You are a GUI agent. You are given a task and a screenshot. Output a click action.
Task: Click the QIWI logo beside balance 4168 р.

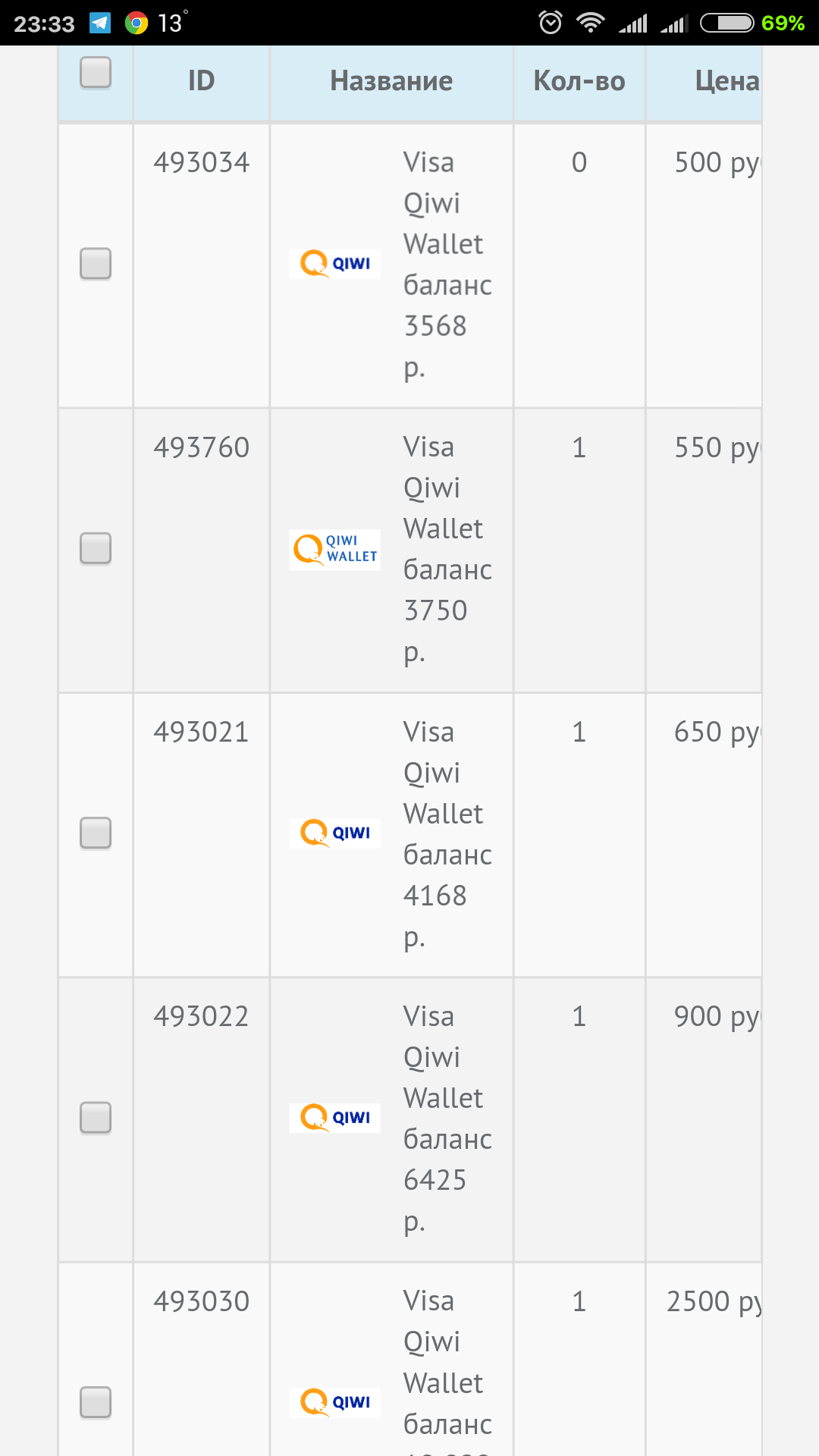[334, 832]
